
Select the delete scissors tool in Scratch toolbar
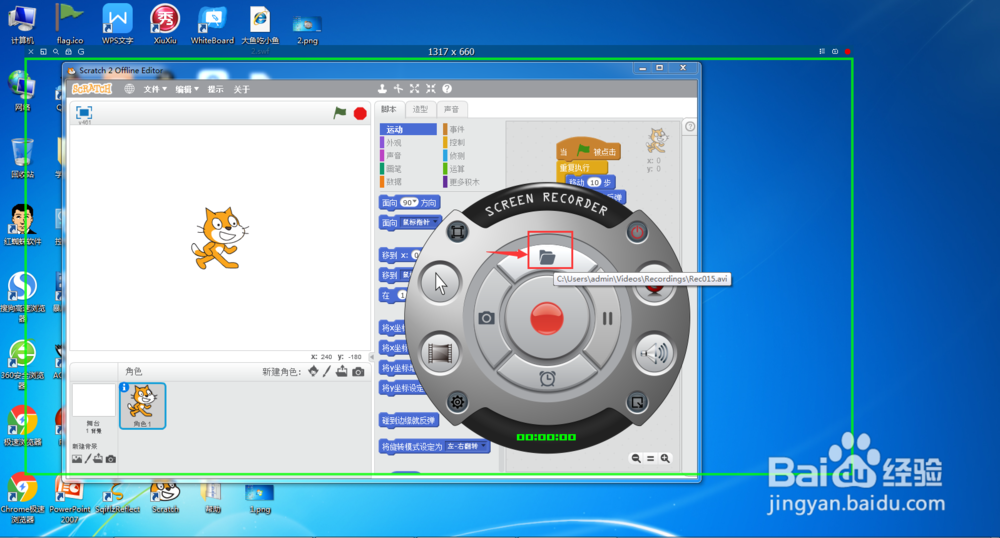click(398, 89)
